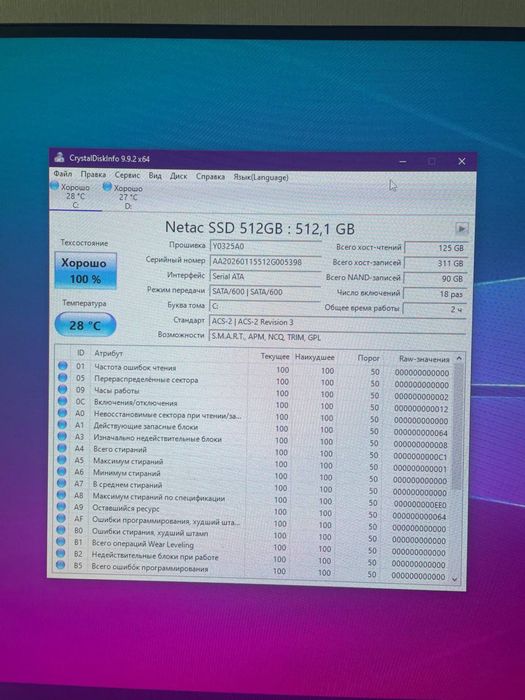525x700 pixels.
Task: Click total NAND writes value 90 GB
Action: [x=435, y=279]
